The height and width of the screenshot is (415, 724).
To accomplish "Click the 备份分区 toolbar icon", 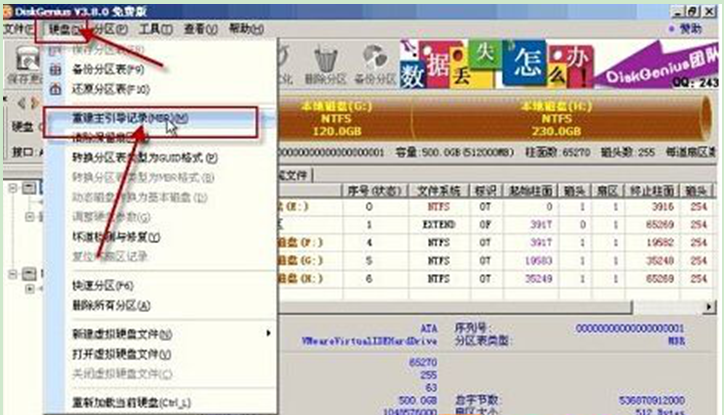I will click(374, 59).
